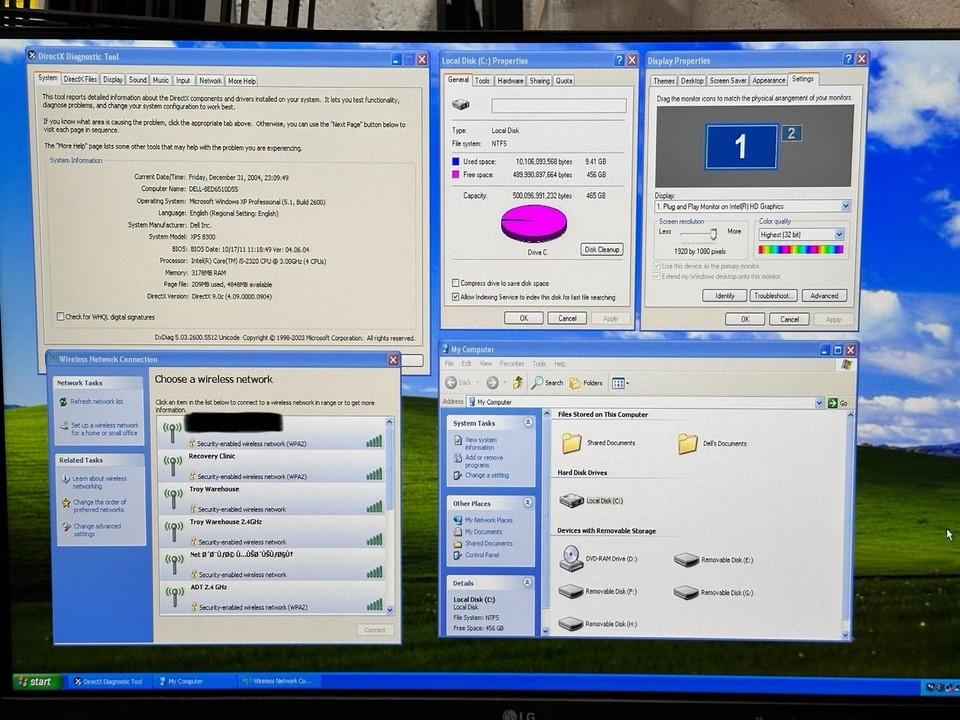Open the Shared Documents folder
This screenshot has height=720, width=960.
coord(571,442)
